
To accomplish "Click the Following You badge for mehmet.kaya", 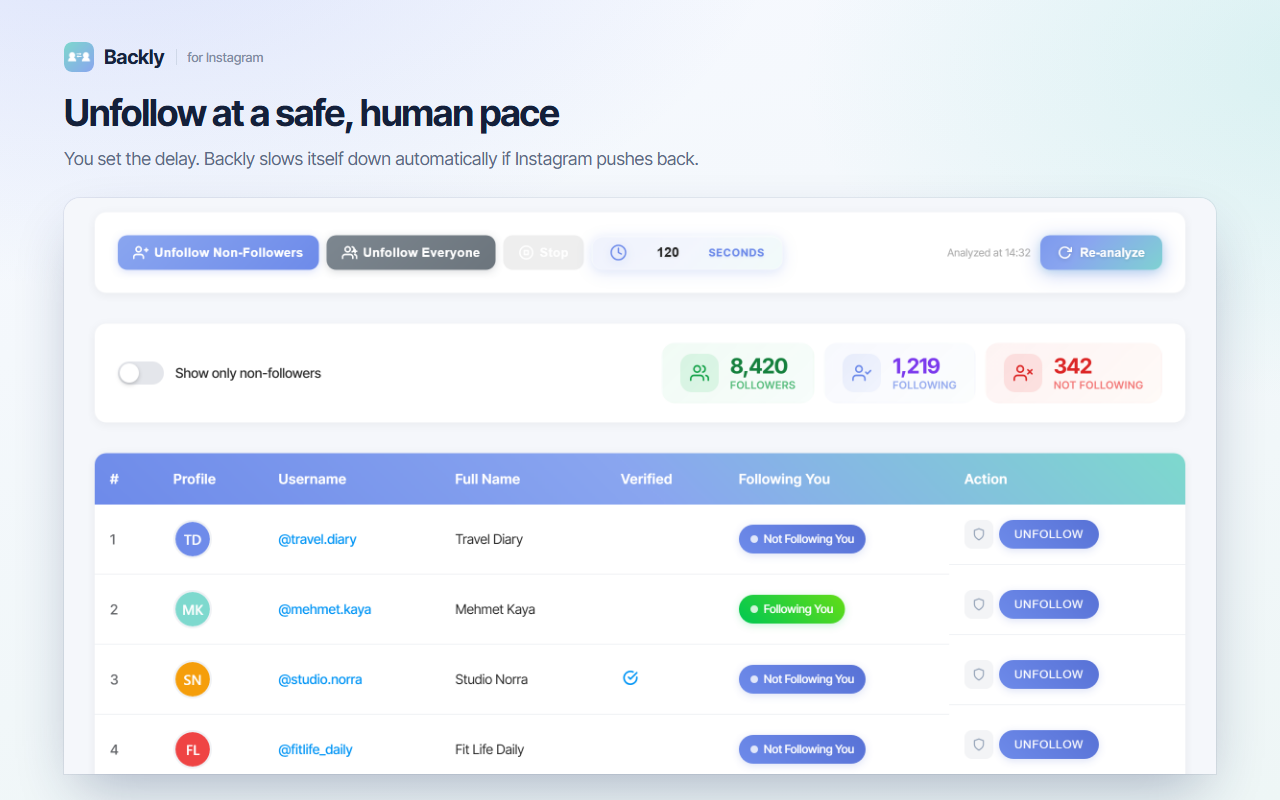I will coord(792,609).
